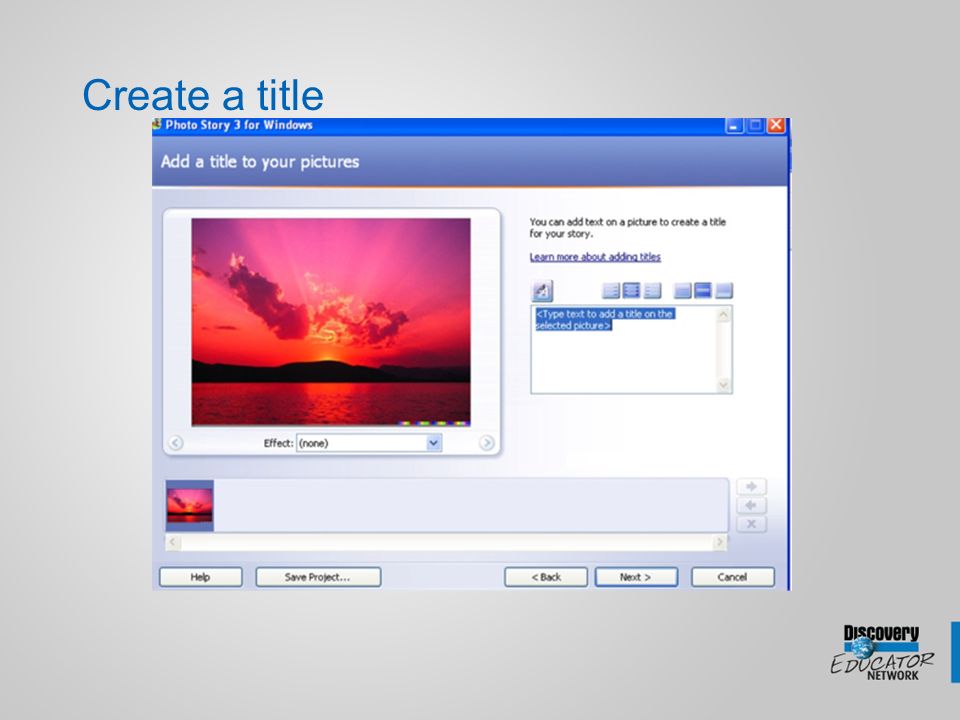
Task: Open Learn more about adding titles link
Action: click(x=595, y=257)
